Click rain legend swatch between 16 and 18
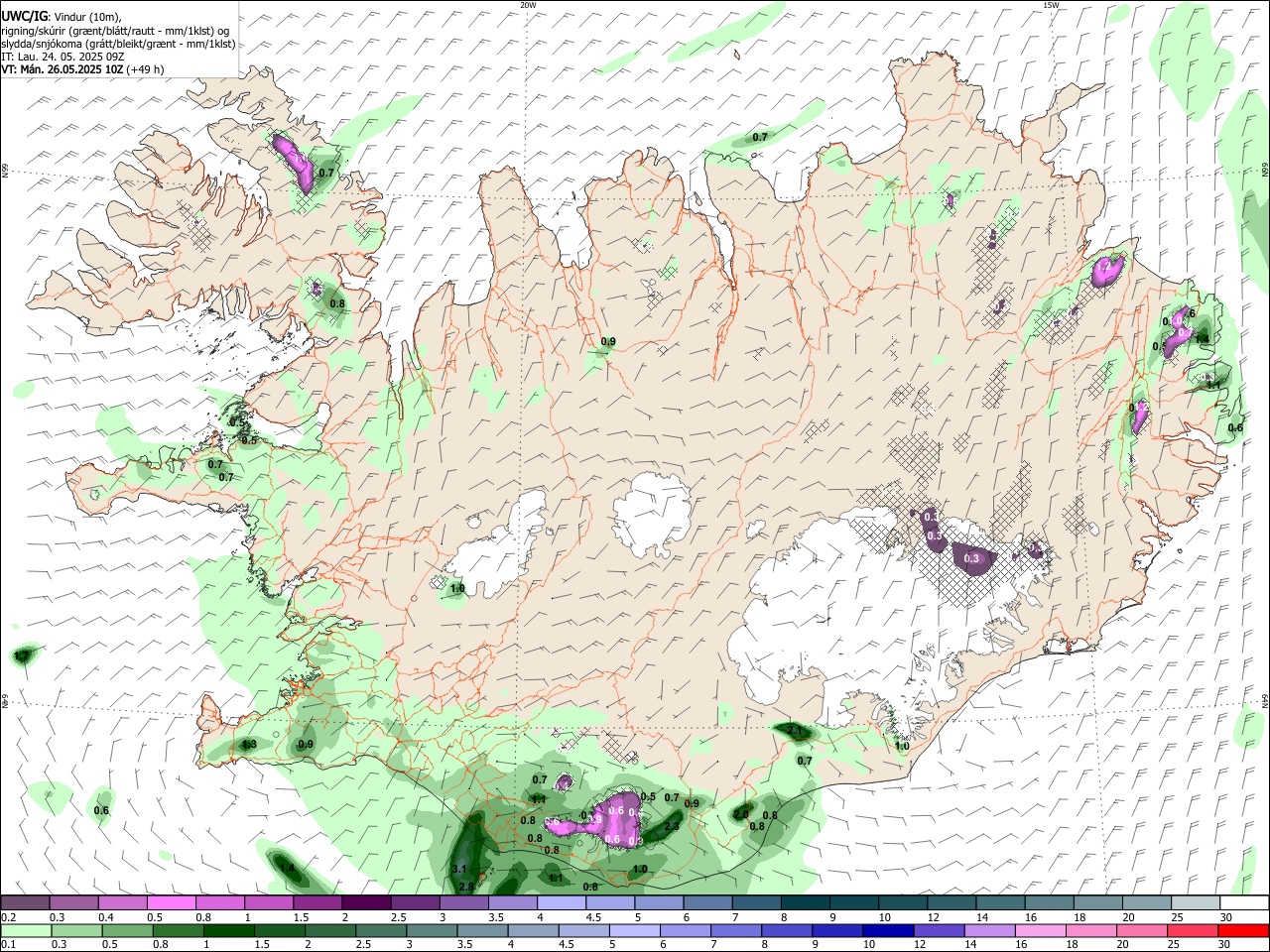The width and height of the screenshot is (1270, 952). tap(1042, 931)
